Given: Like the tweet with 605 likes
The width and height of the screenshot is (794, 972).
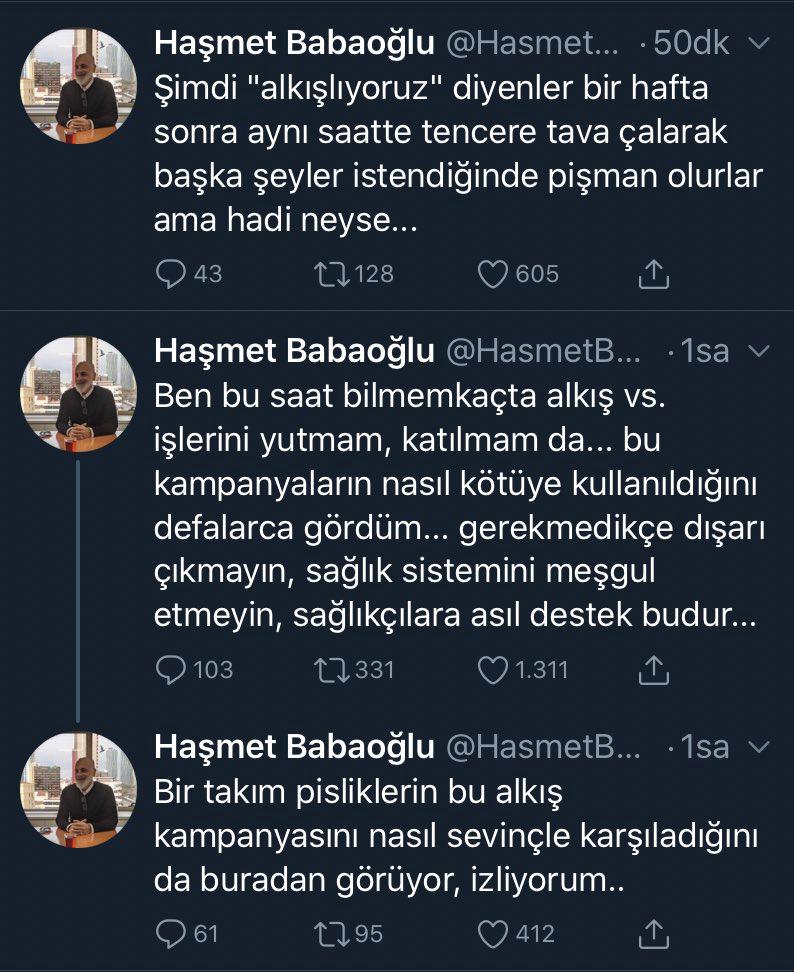Looking at the screenshot, I should (x=494, y=273).
